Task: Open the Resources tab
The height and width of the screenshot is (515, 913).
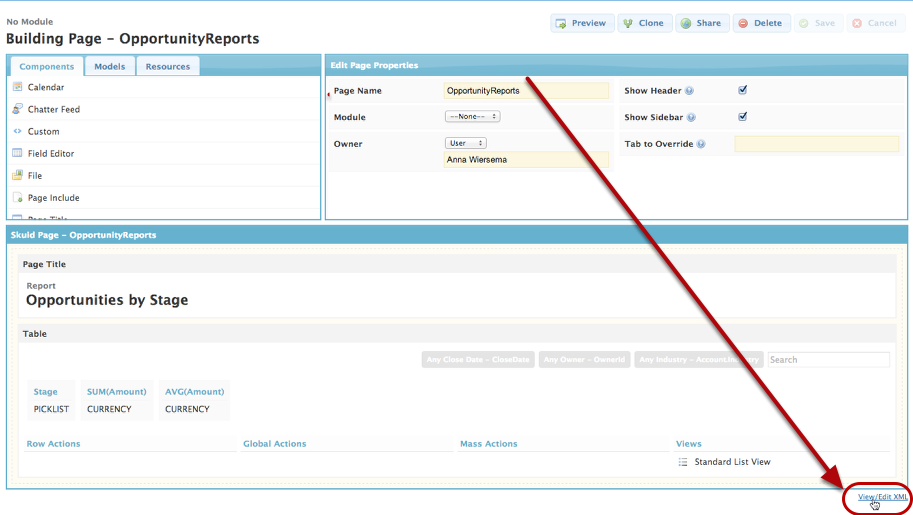Action: pos(167,66)
